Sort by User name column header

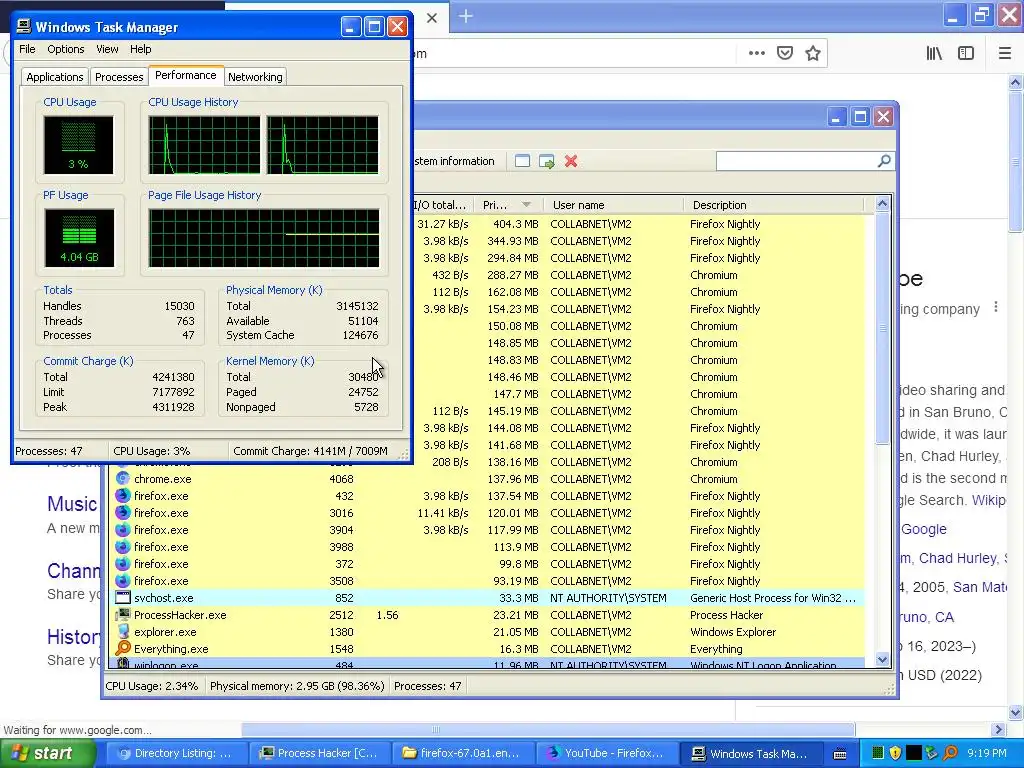tap(613, 205)
